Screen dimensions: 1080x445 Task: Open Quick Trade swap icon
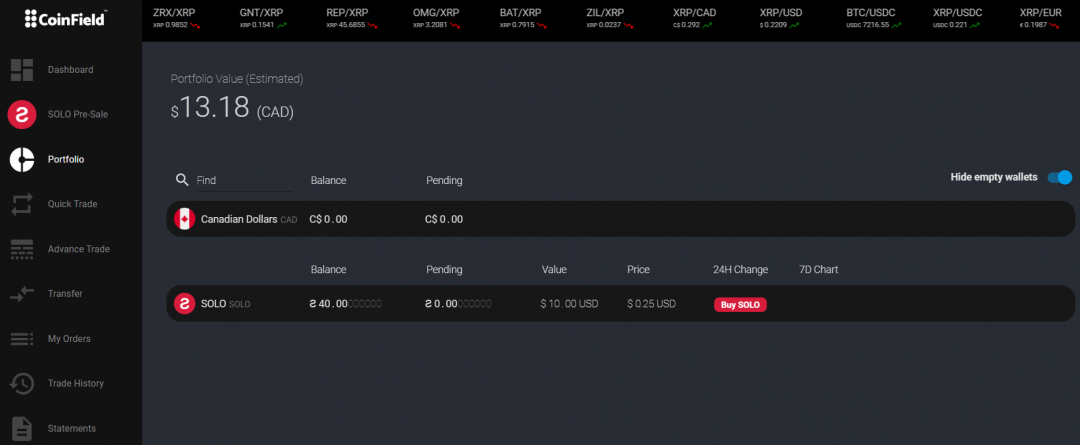pos(22,204)
